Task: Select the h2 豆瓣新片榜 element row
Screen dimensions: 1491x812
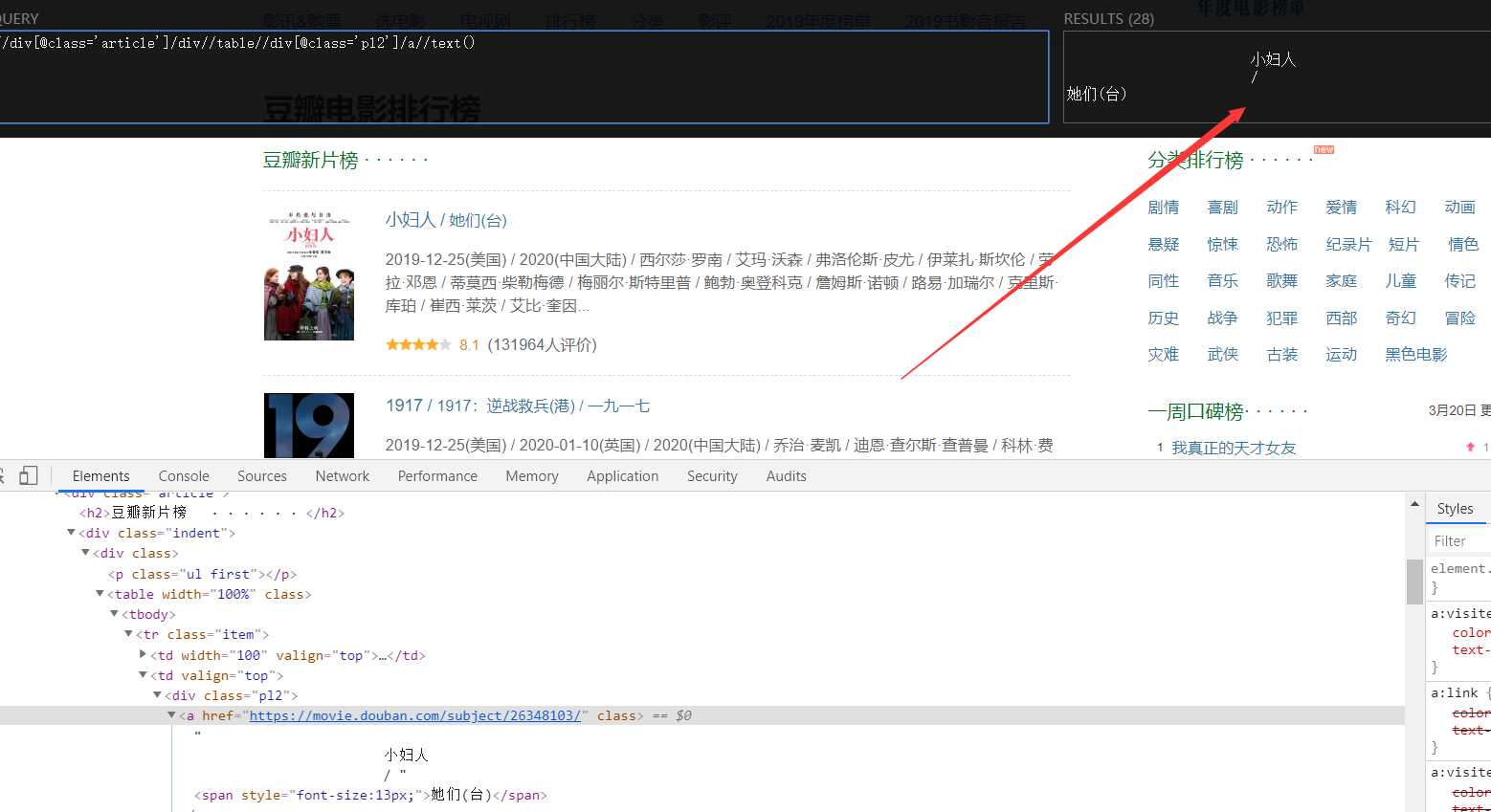Action: click(211, 513)
